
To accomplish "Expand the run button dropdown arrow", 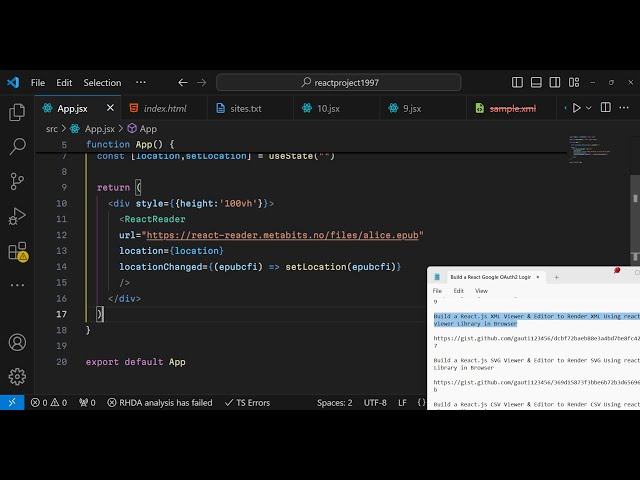I will point(589,108).
